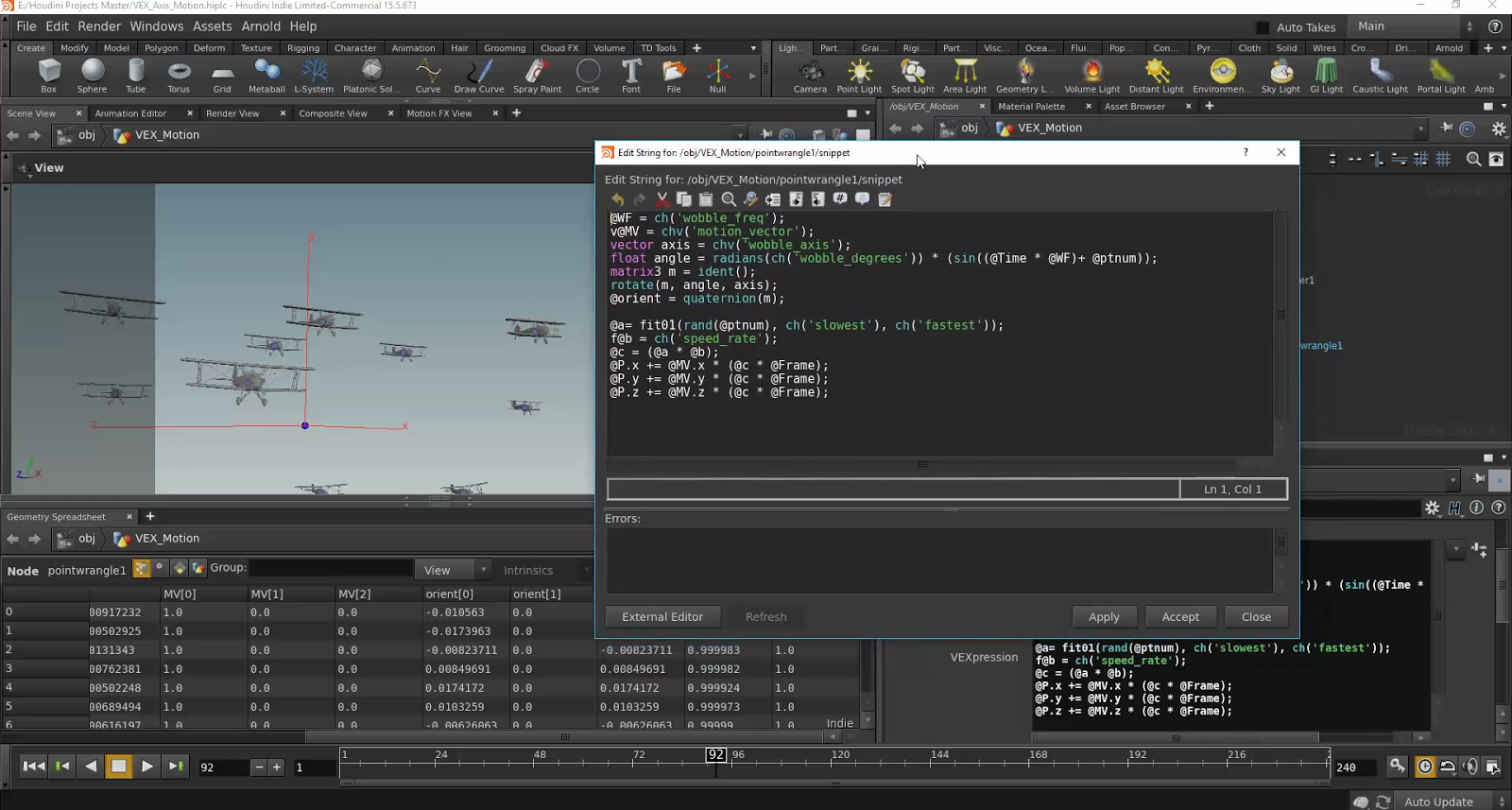Select the Torus shelf tool
This screenshot has width=1512, height=810.
pyautogui.click(x=179, y=76)
